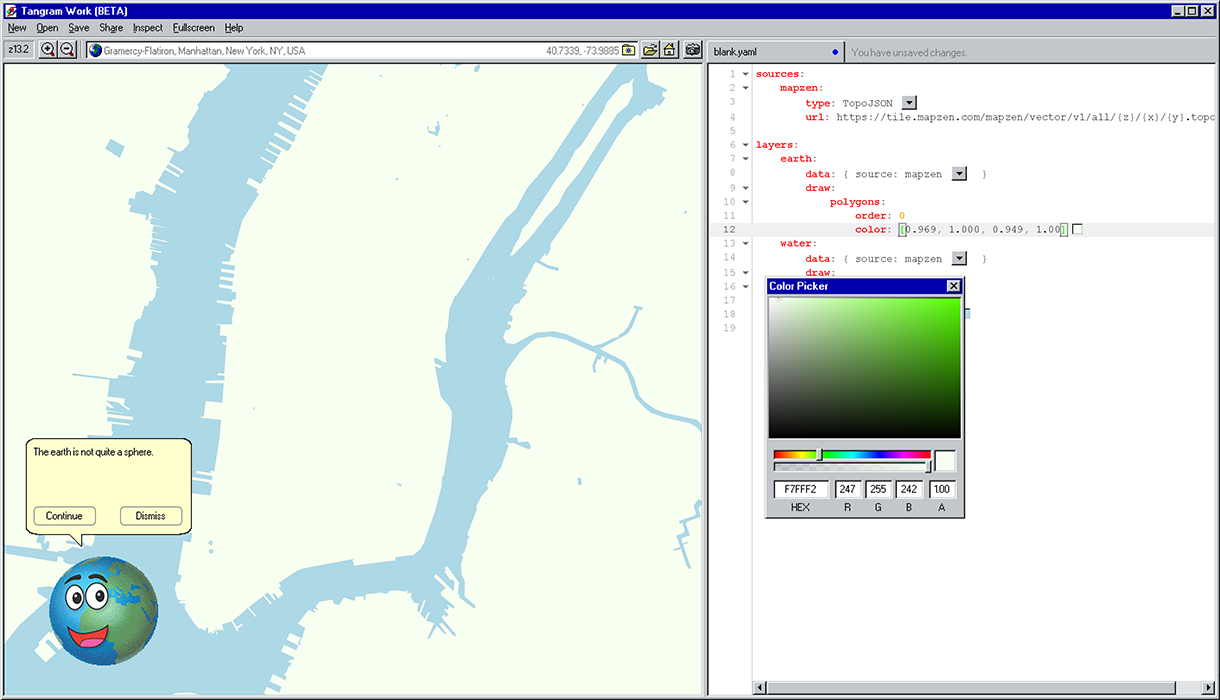Screen dimensions: 1220x700
Task: Click the color array value on line 12
Action: click(x=983, y=230)
